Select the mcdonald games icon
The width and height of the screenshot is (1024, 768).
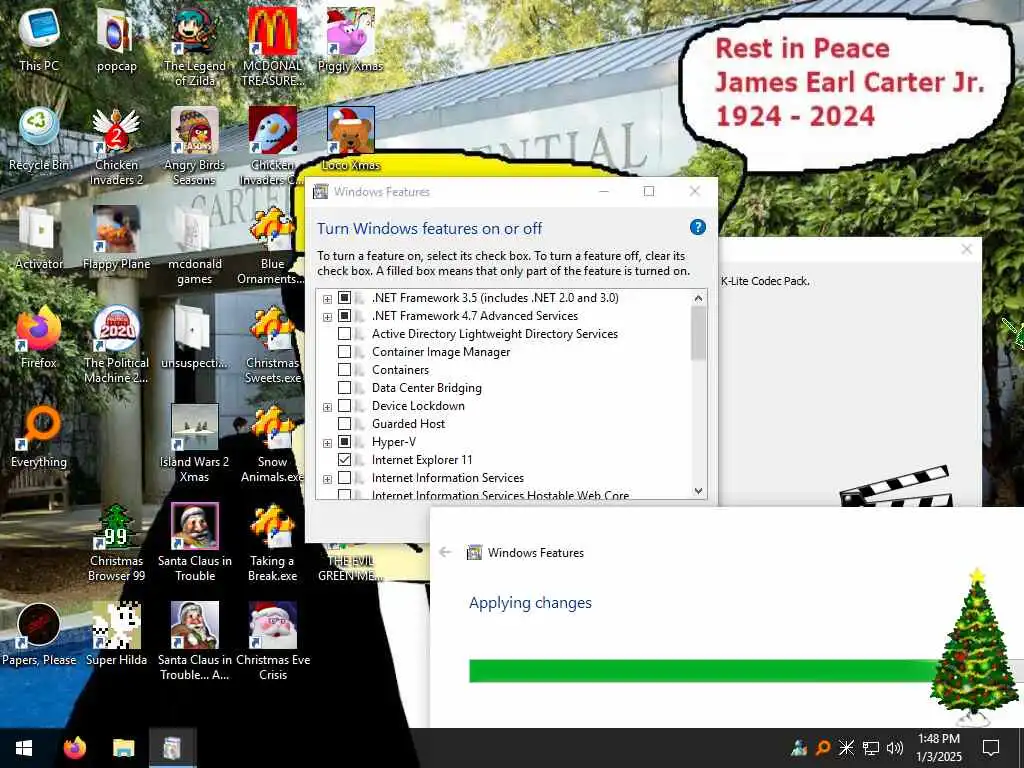click(195, 246)
